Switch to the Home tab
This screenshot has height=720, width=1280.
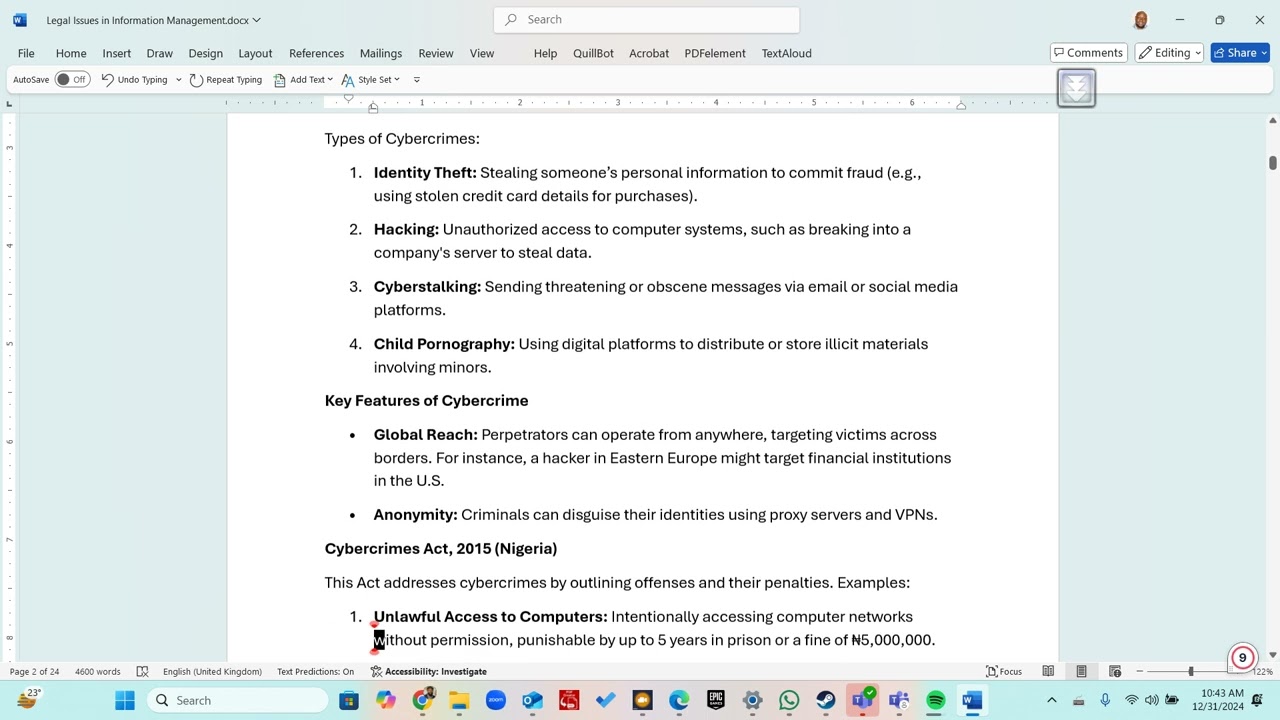point(71,53)
